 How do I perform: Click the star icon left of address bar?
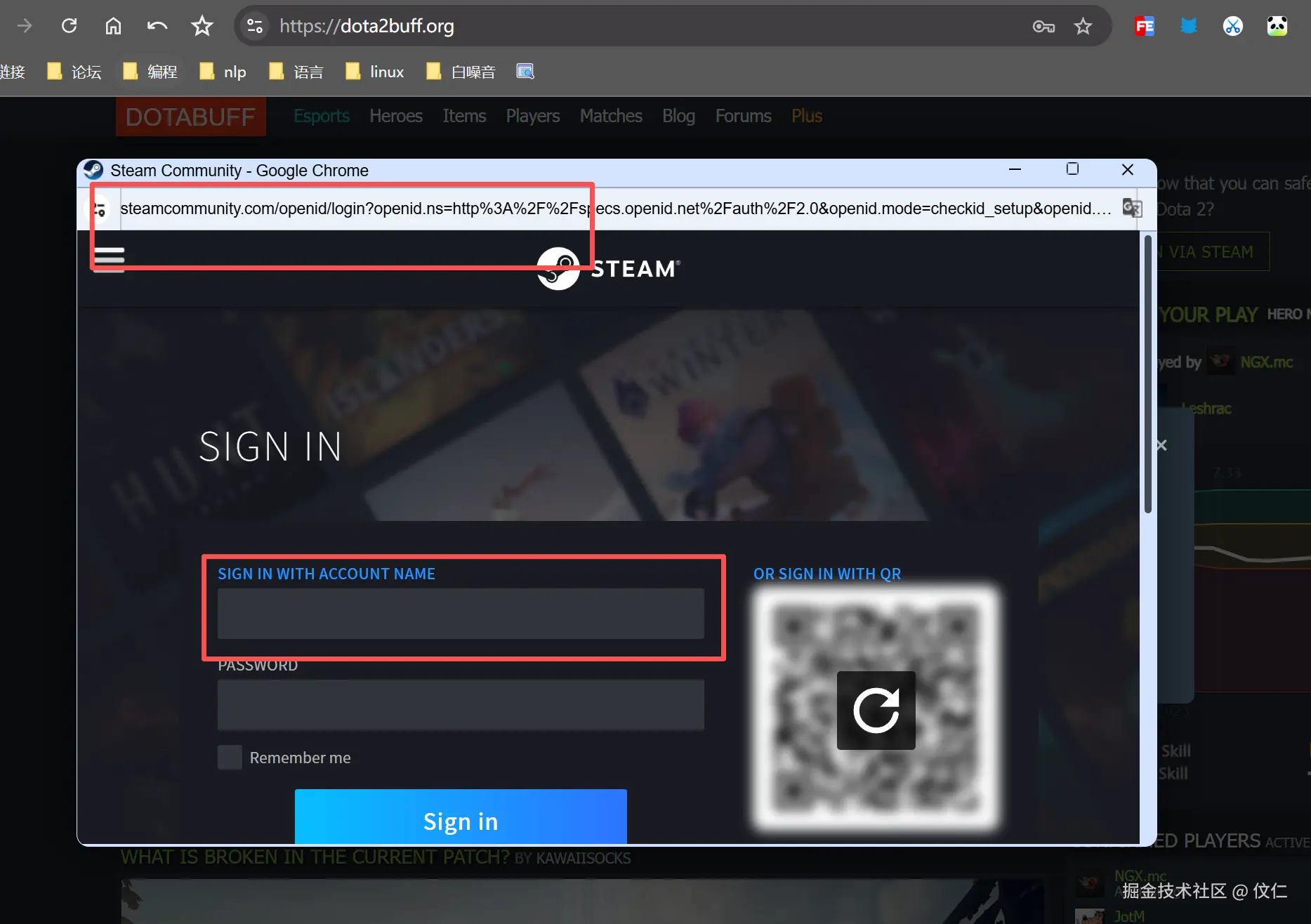point(202,27)
